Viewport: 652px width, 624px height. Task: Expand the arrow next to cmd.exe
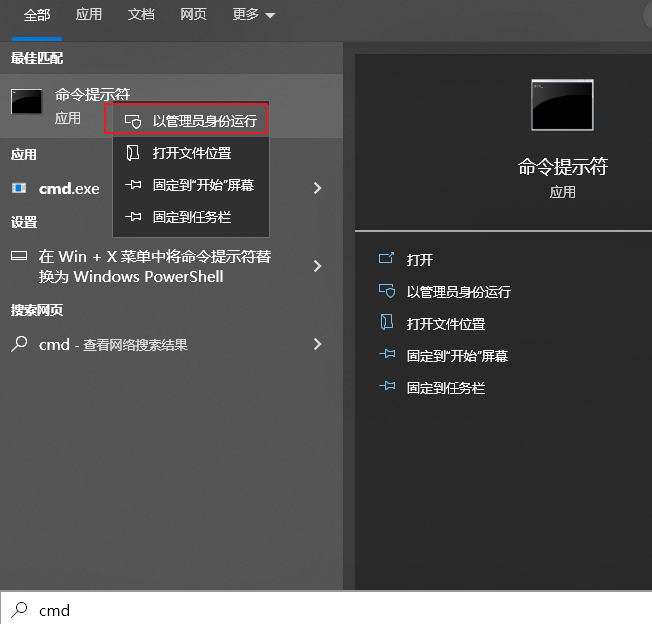coord(317,188)
